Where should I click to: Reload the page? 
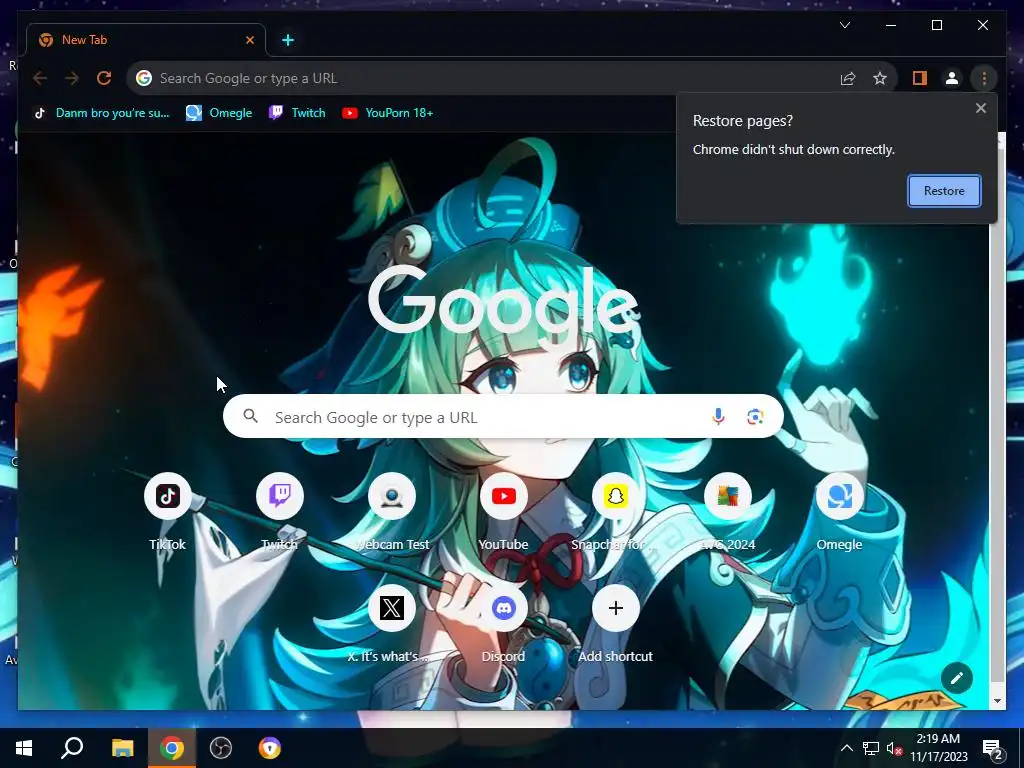104,78
